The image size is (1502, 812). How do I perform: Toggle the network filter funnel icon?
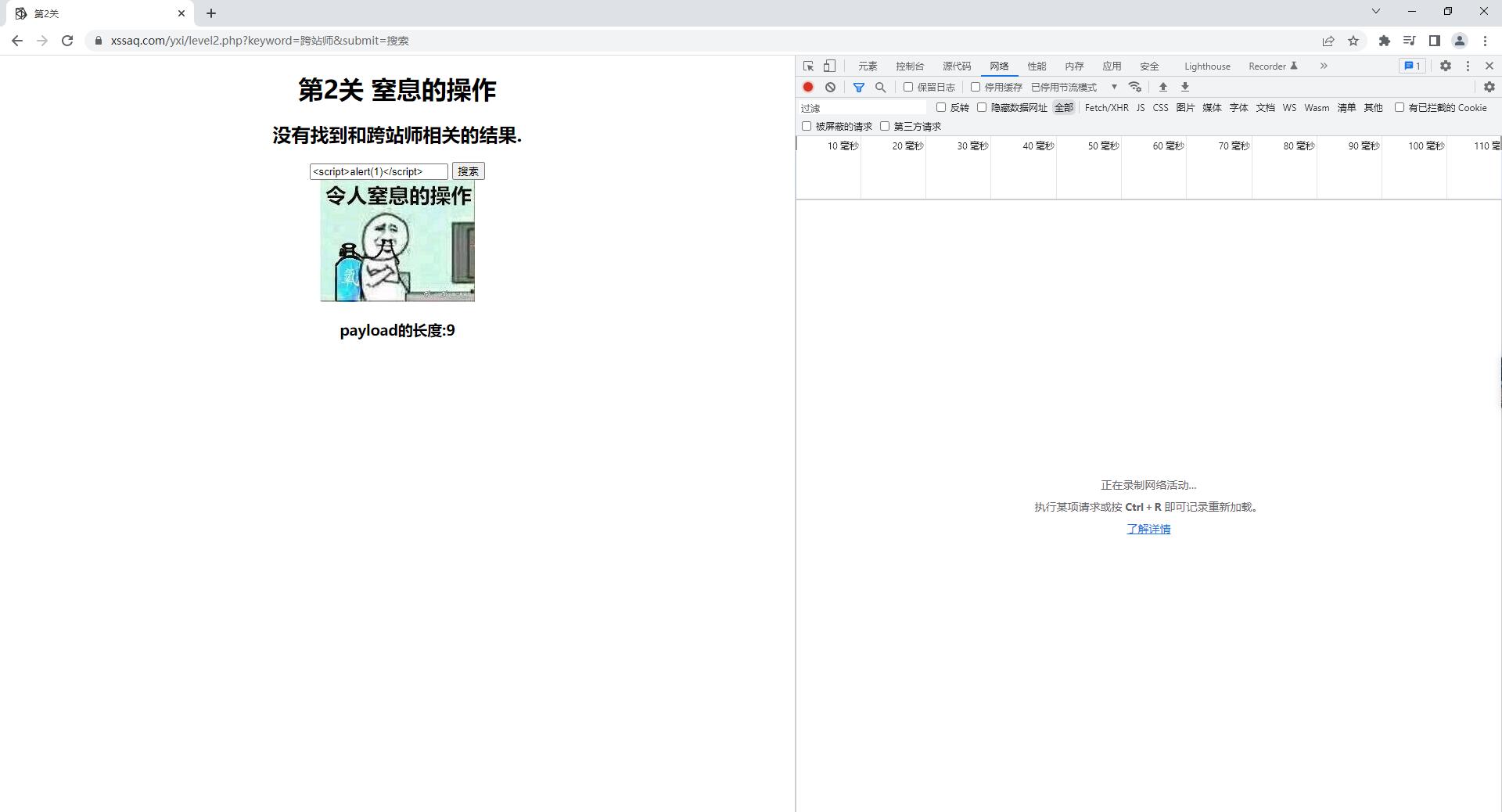point(858,87)
